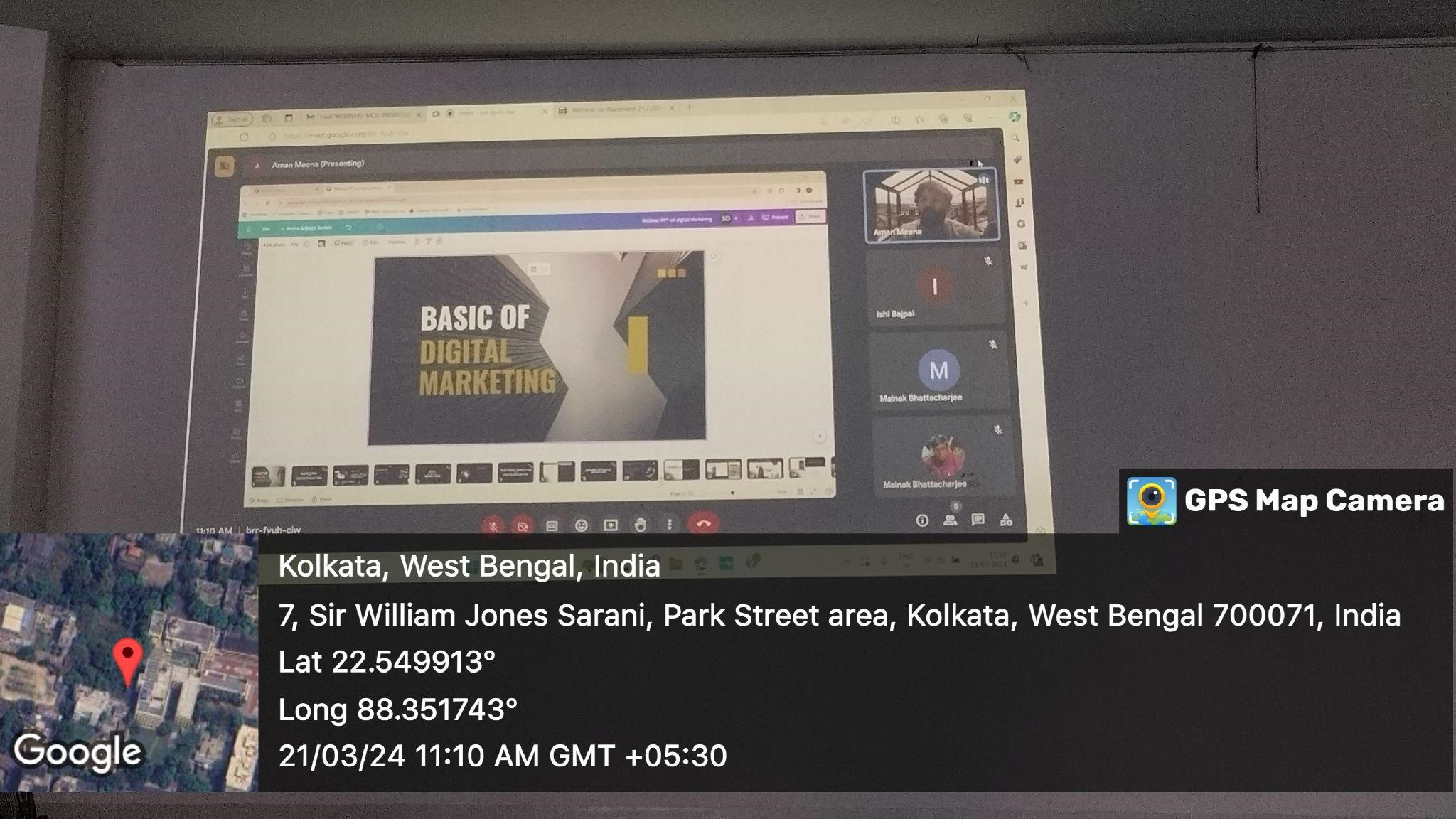Click the Present now icon
Screen dimensions: 1456x819
611,525
